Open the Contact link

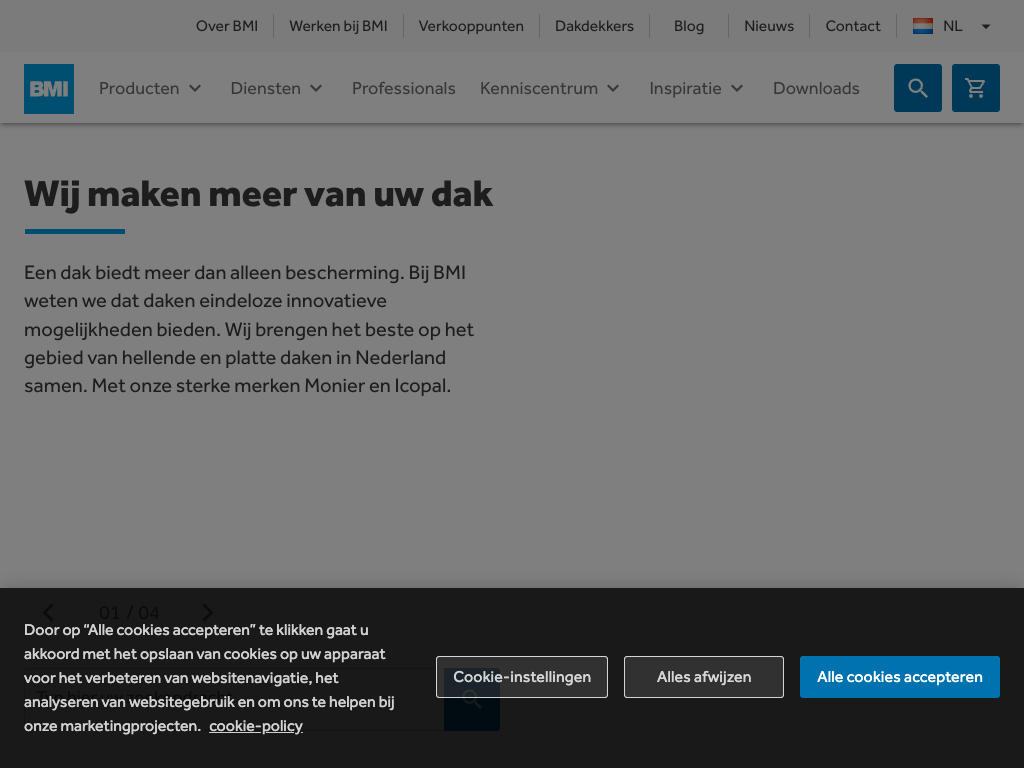coord(852,26)
